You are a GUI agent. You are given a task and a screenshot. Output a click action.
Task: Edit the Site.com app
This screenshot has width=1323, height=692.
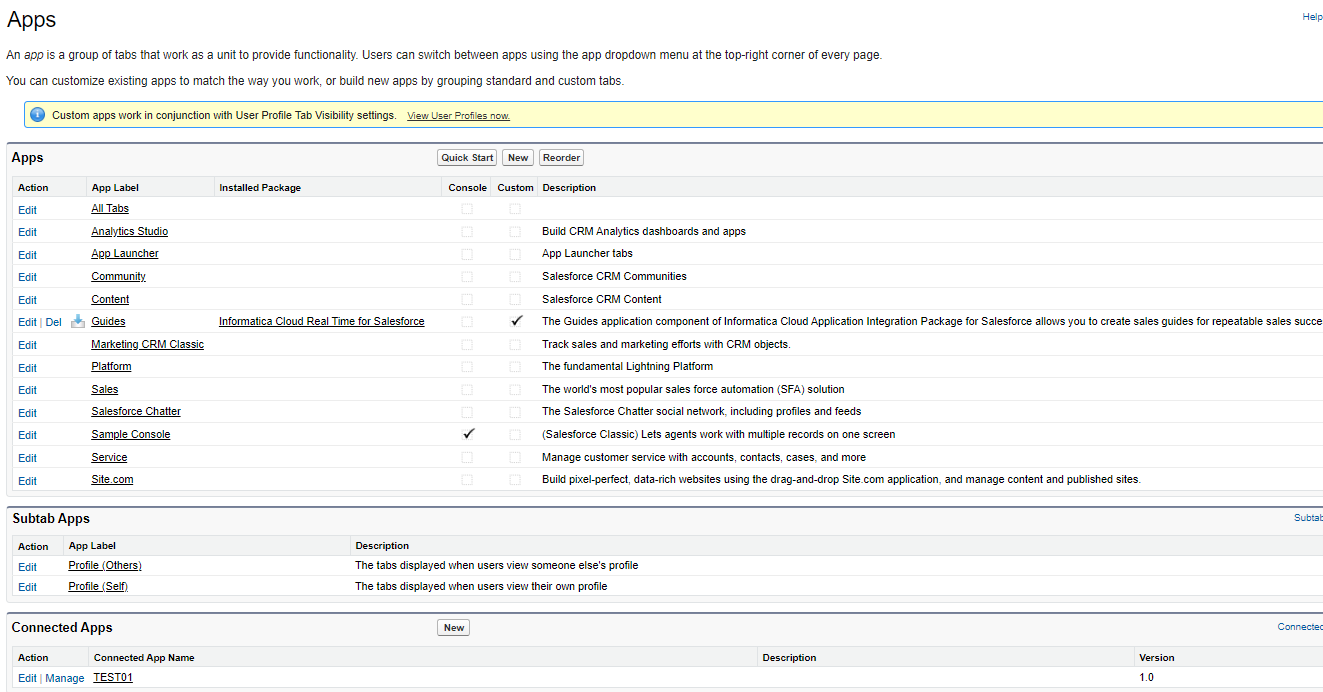click(x=27, y=481)
